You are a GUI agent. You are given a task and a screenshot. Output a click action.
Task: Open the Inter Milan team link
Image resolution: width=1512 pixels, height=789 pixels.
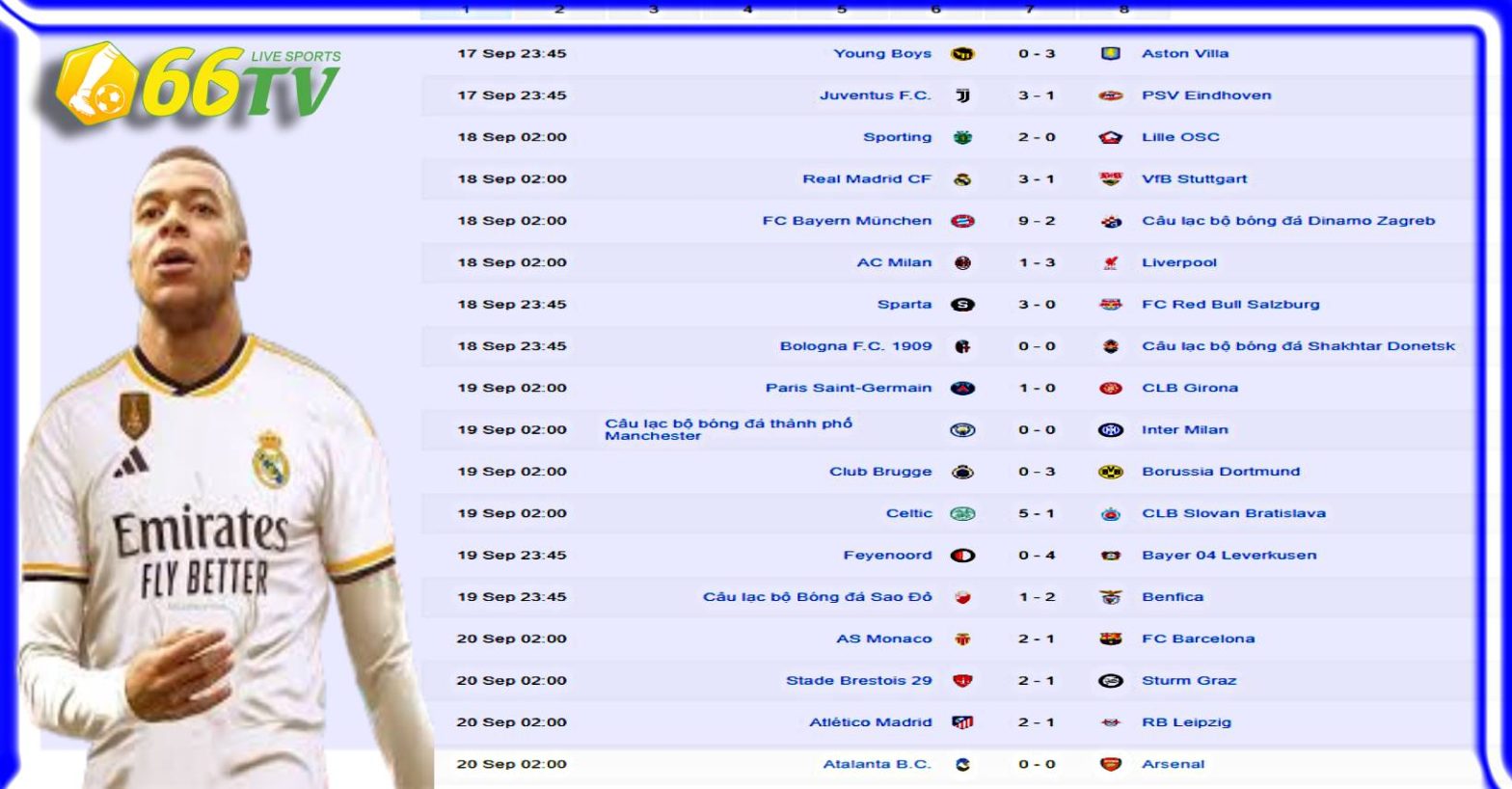tap(1185, 430)
